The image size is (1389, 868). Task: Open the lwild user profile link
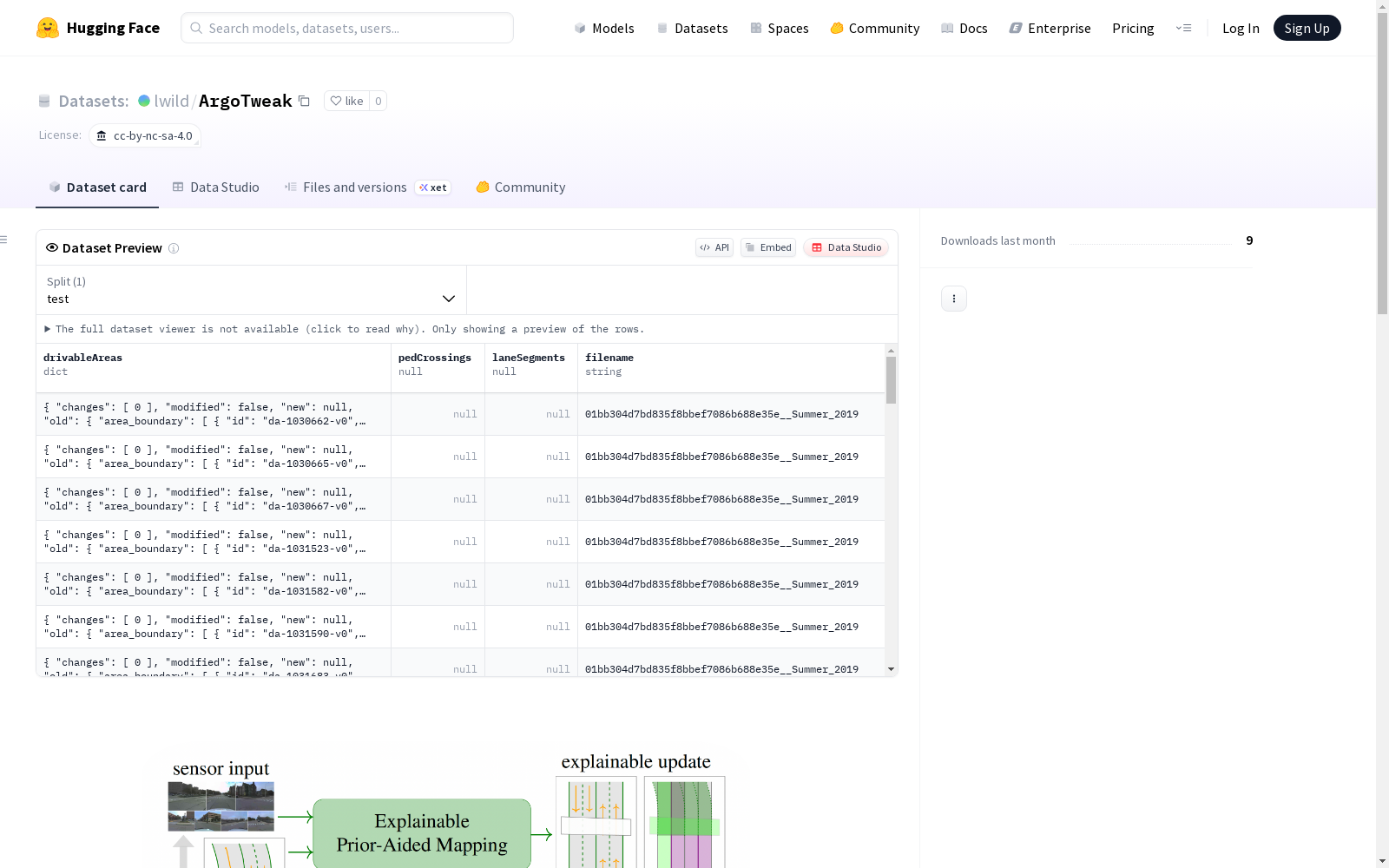[172, 101]
